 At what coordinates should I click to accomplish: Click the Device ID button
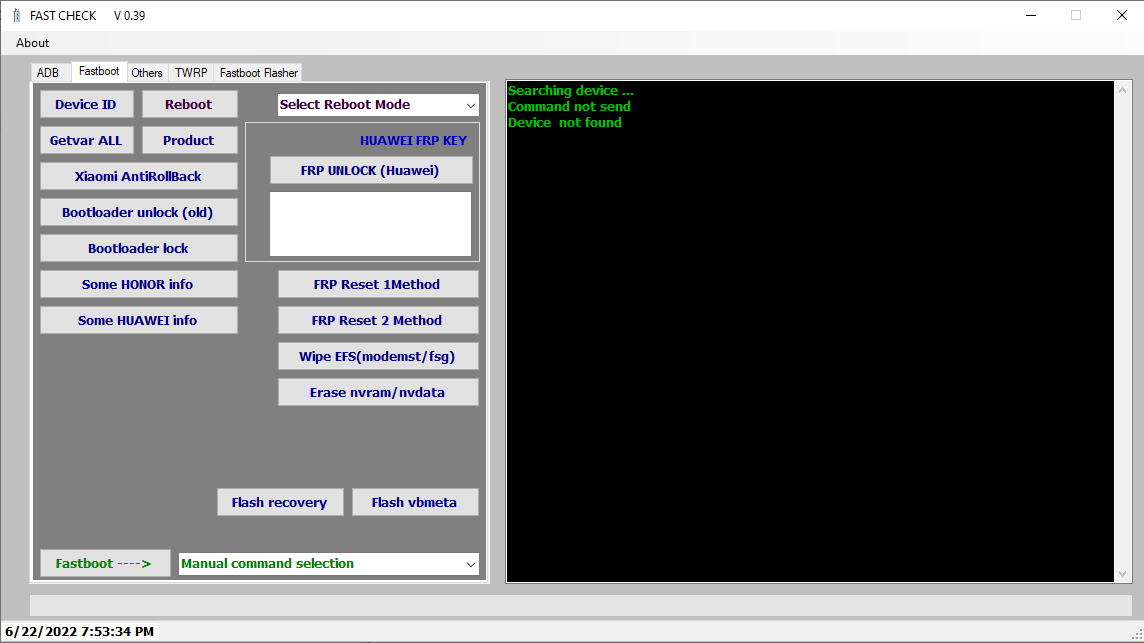point(86,104)
